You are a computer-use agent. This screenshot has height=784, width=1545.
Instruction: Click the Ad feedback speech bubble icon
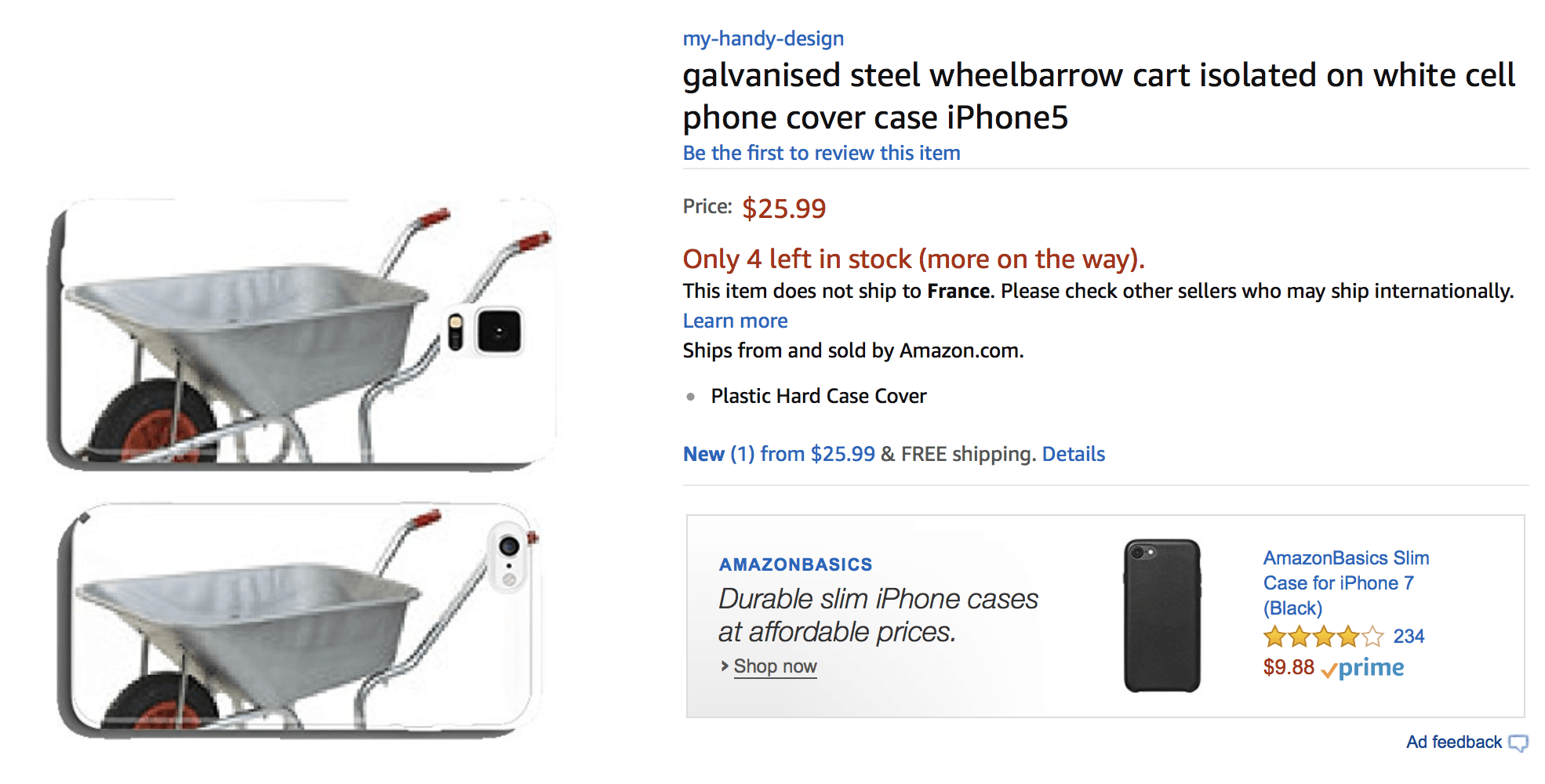pos(1518,743)
